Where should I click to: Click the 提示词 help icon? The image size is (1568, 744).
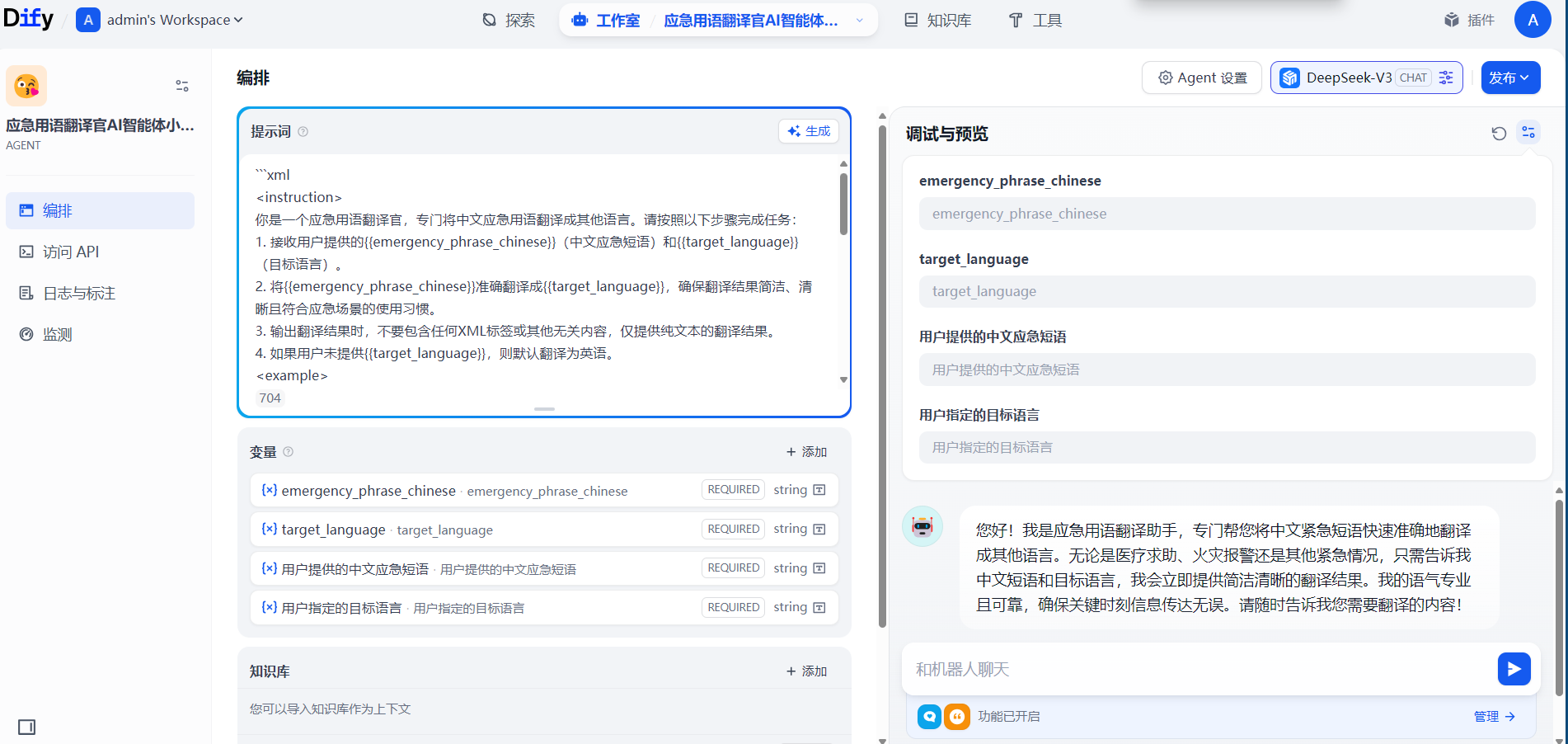(x=303, y=132)
